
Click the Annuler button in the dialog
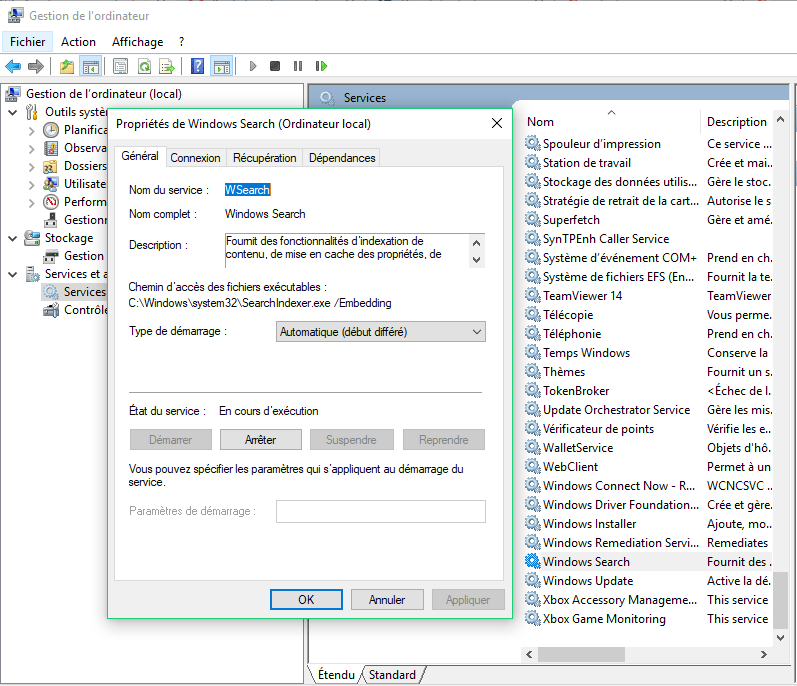(387, 600)
